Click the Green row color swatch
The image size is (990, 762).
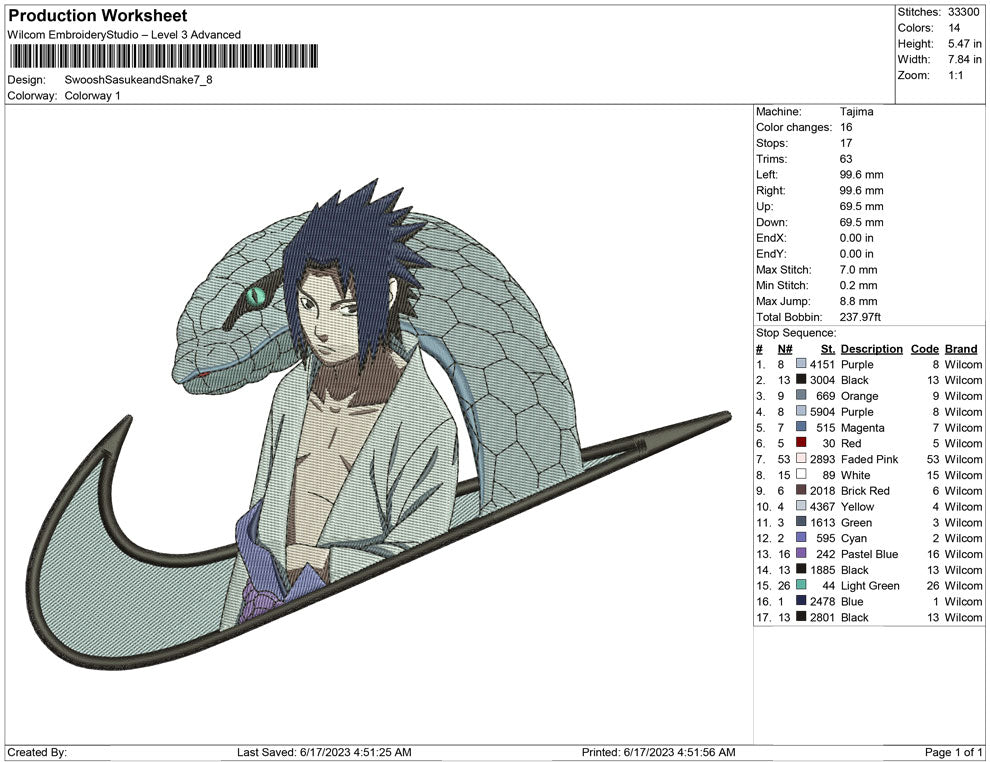[x=801, y=522]
